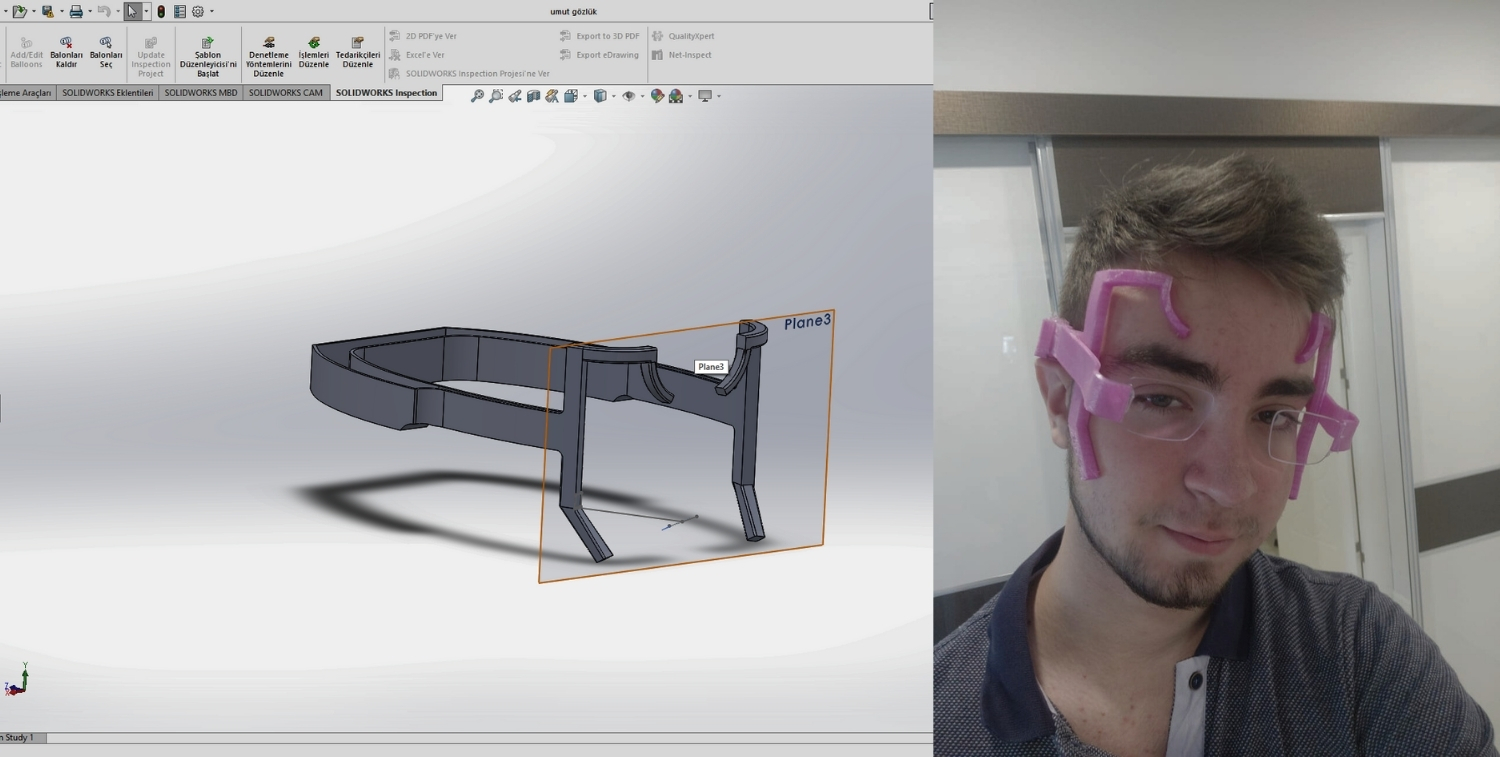1500x757 pixels.
Task: Expand the Hide/Show Items dropdown arrow
Action: 642,96
